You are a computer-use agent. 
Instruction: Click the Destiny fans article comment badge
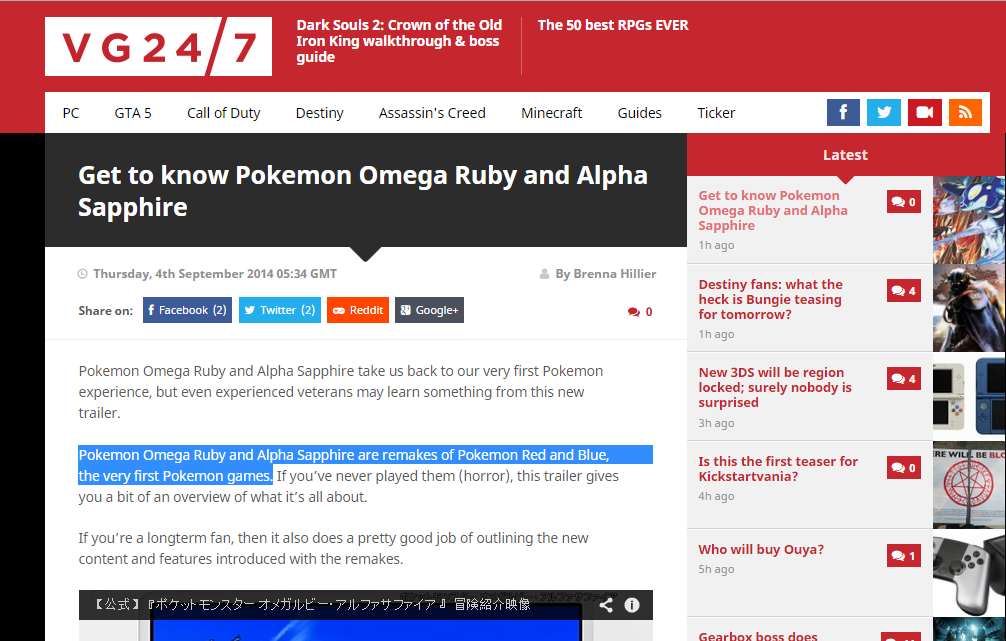[904, 291]
